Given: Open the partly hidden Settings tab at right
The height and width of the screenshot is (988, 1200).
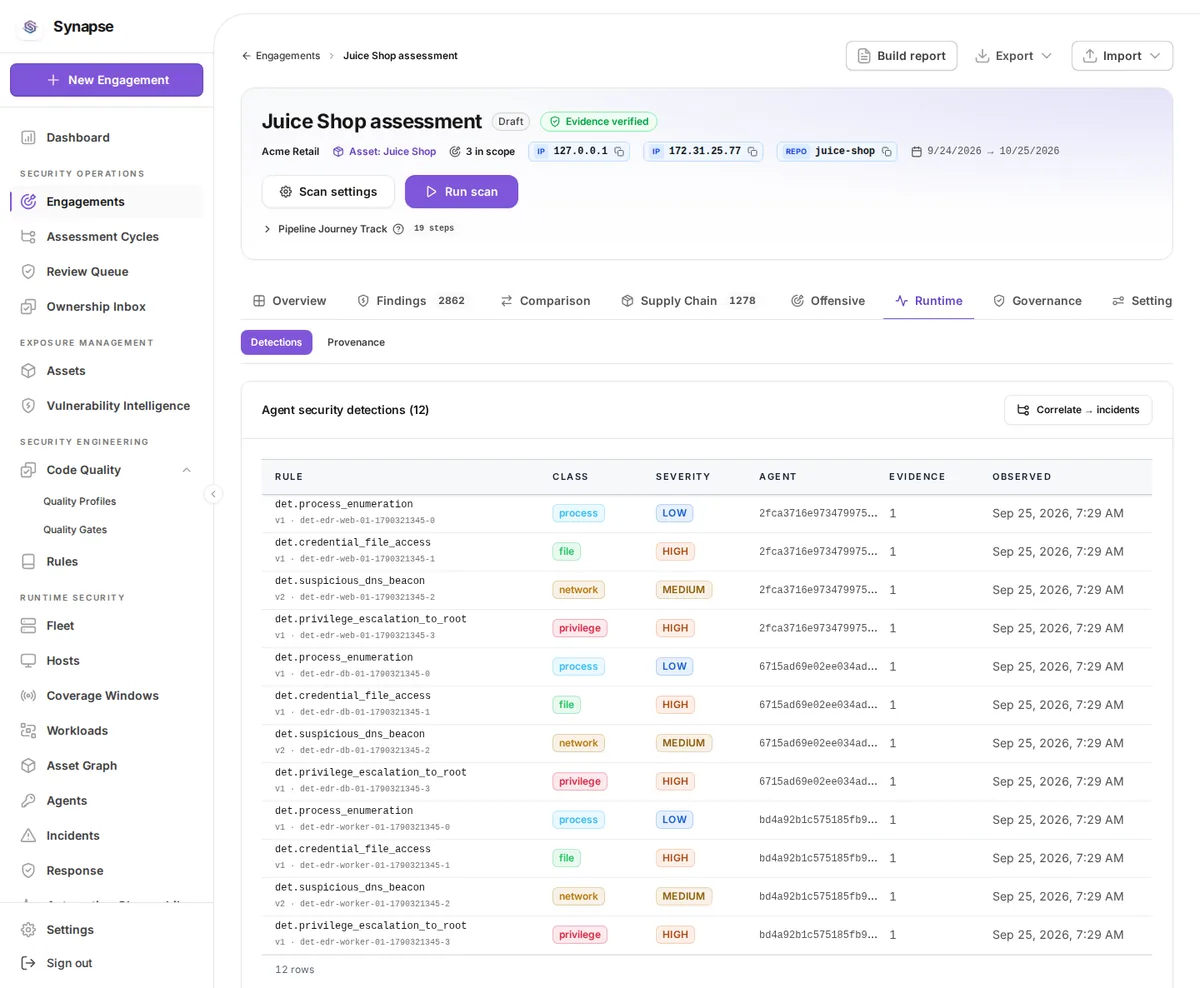Looking at the screenshot, I should pos(1142,301).
